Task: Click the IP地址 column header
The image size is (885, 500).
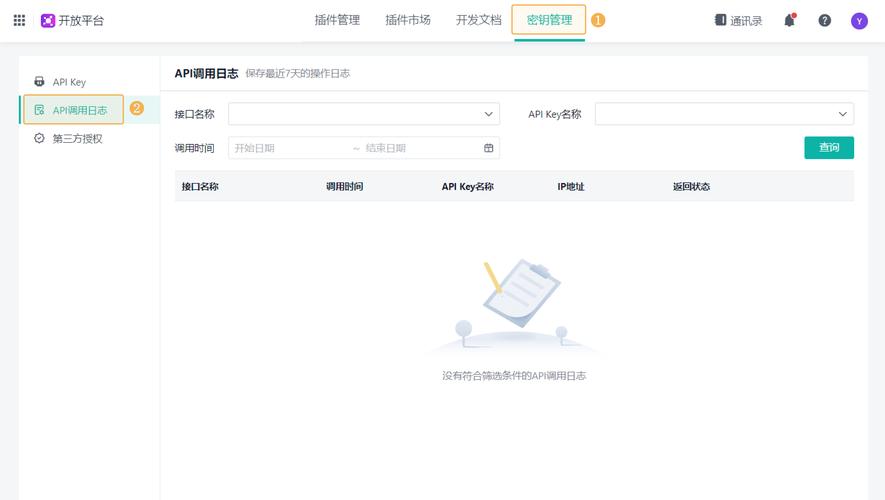Action: pyautogui.click(x=571, y=186)
